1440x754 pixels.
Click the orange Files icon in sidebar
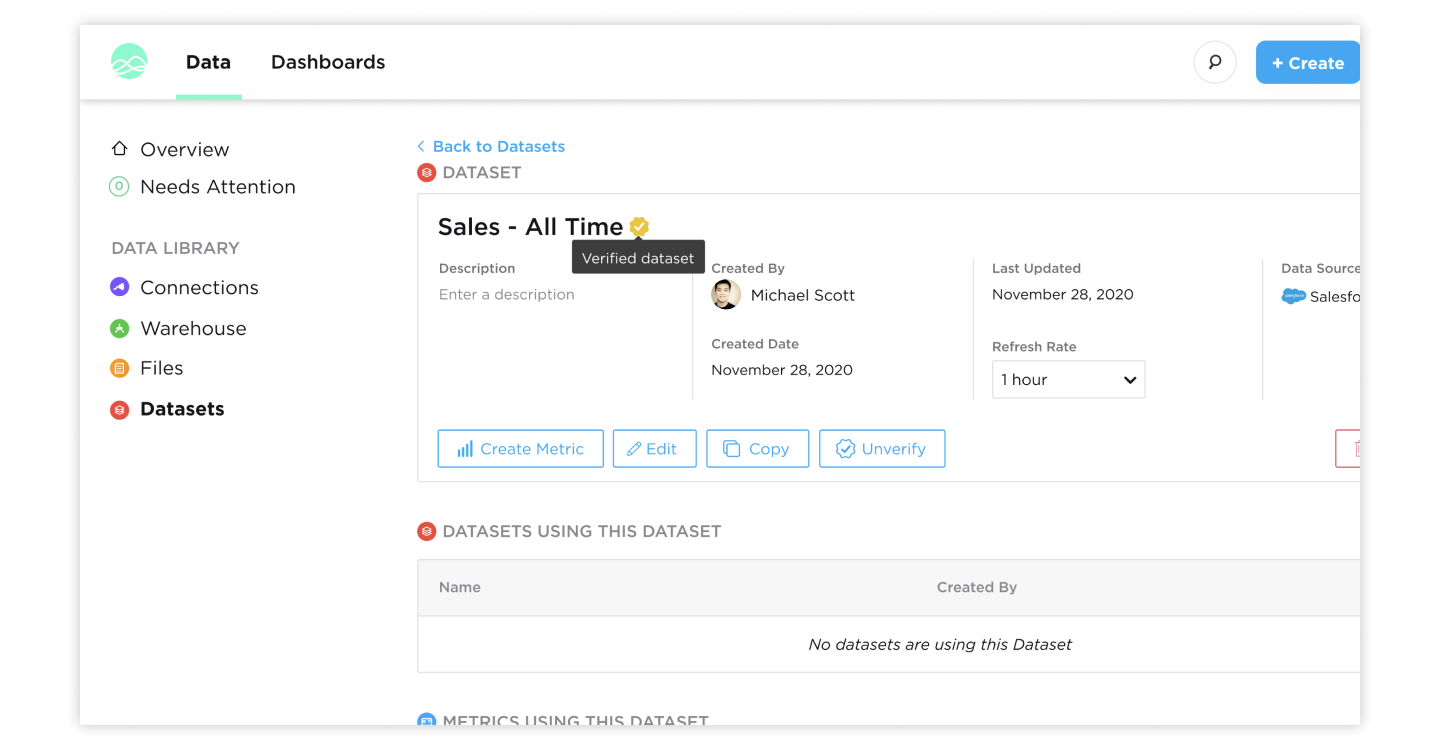point(119,369)
